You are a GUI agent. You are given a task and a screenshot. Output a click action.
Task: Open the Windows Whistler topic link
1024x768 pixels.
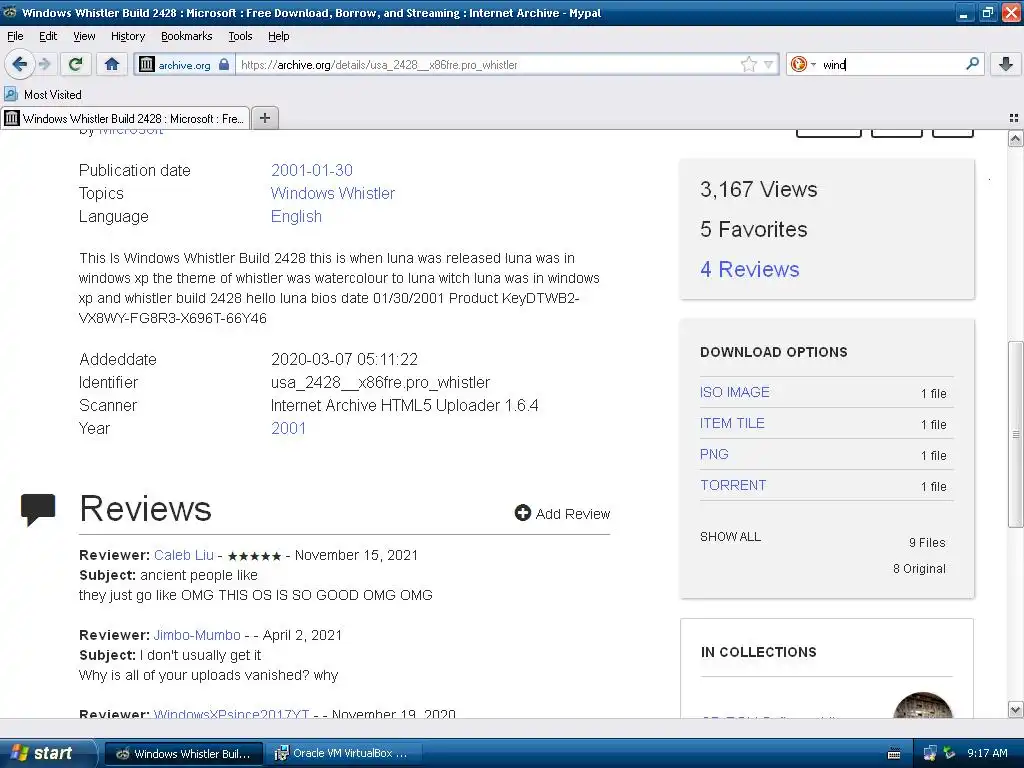click(x=332, y=193)
